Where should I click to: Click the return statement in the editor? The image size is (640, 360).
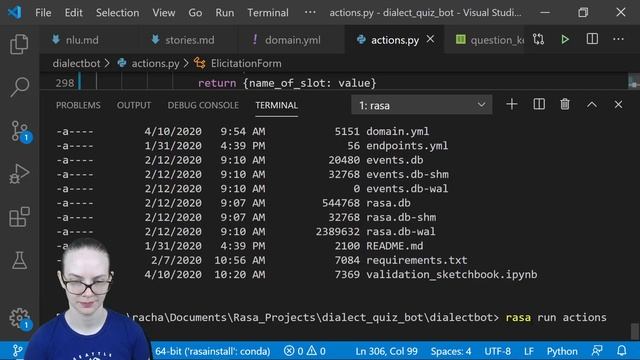287,83
